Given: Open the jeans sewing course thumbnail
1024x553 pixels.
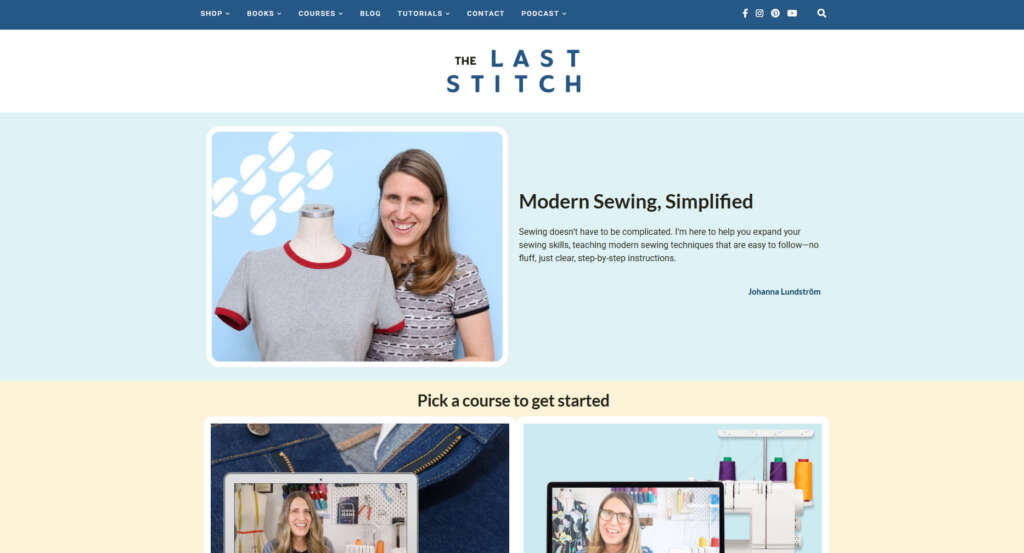Looking at the screenshot, I should point(359,488).
